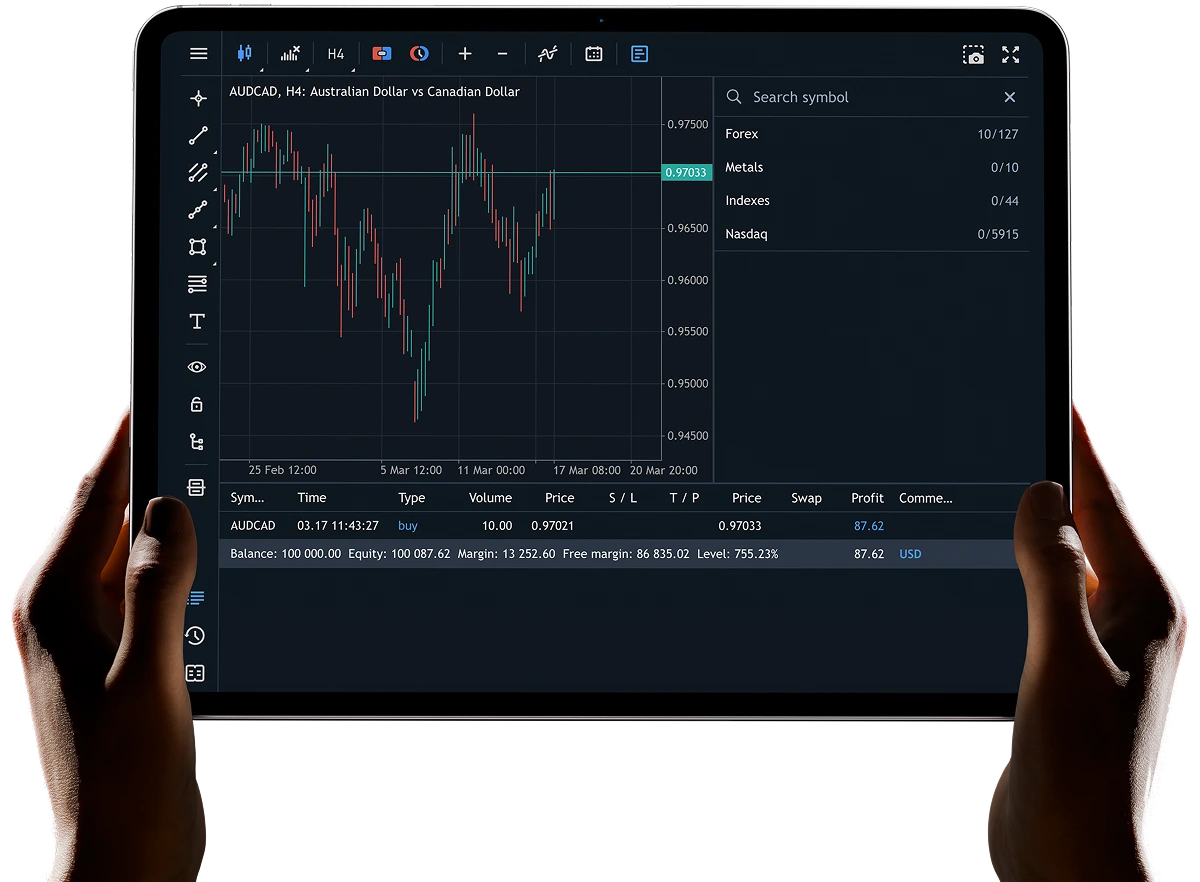Click the 0.97021 open price cell
Image resolution: width=1200 pixels, height=882 pixels.
coord(553,526)
